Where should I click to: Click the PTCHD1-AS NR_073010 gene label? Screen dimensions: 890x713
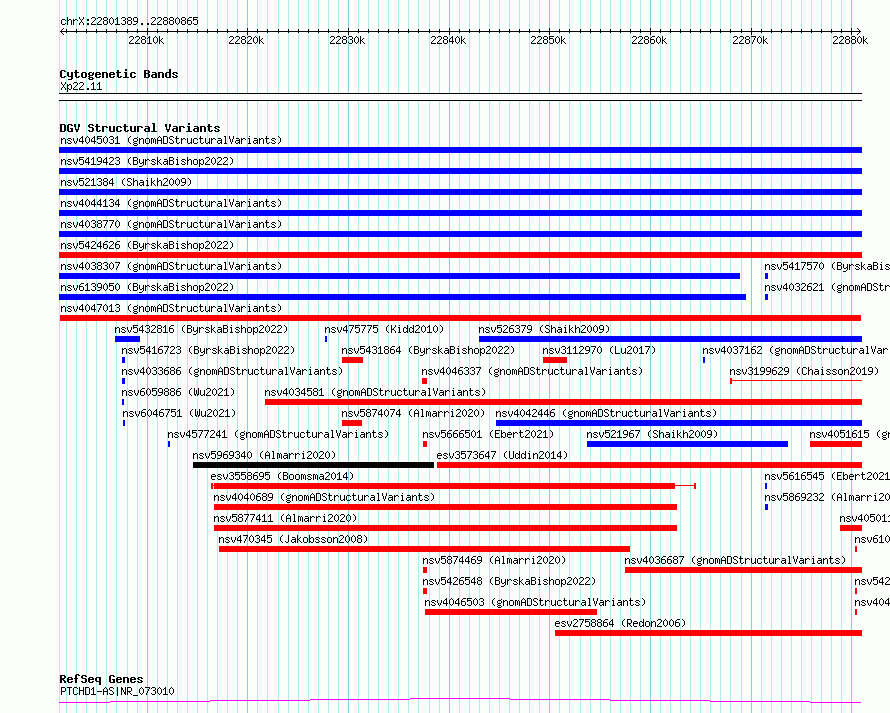pos(117,691)
